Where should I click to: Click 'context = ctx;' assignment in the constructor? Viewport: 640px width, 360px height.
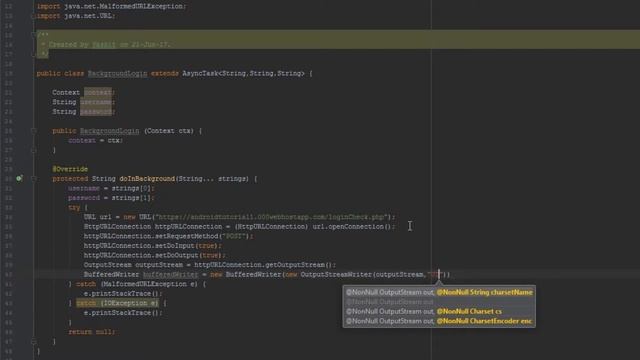click(x=95, y=140)
